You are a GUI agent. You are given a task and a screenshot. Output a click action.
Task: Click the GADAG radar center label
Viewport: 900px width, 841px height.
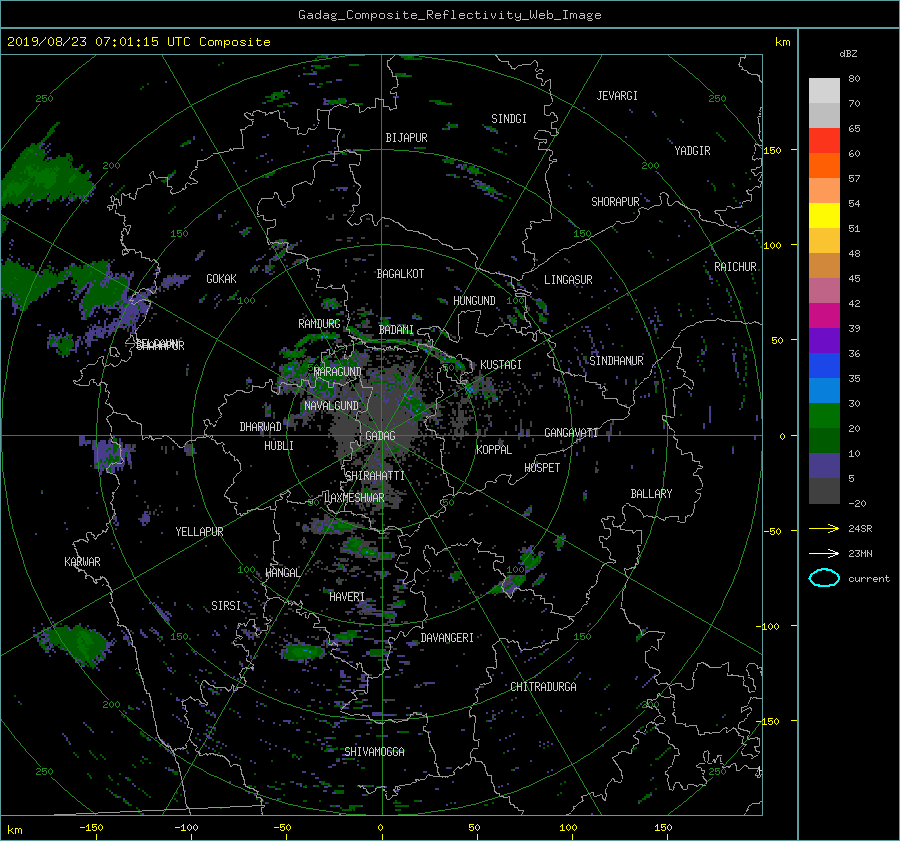[380, 436]
